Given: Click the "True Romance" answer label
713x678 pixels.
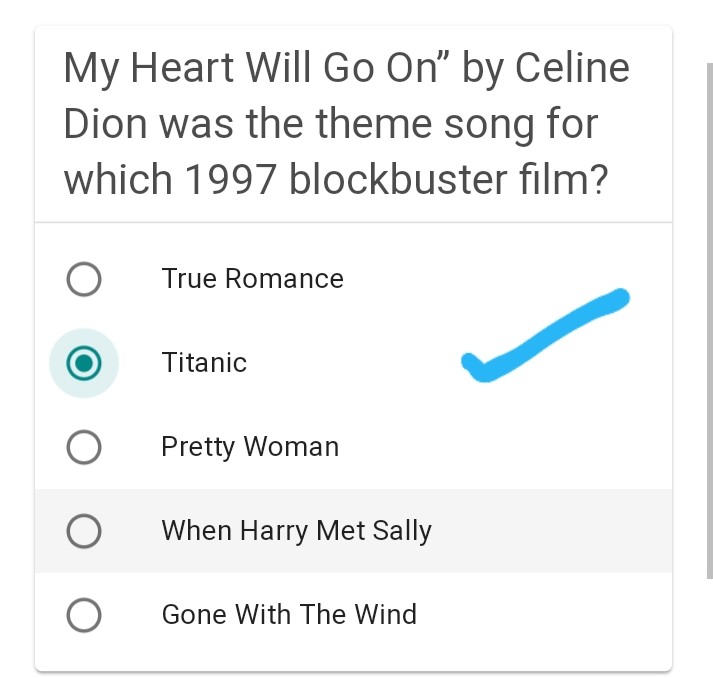Looking at the screenshot, I should pyautogui.click(x=252, y=279).
